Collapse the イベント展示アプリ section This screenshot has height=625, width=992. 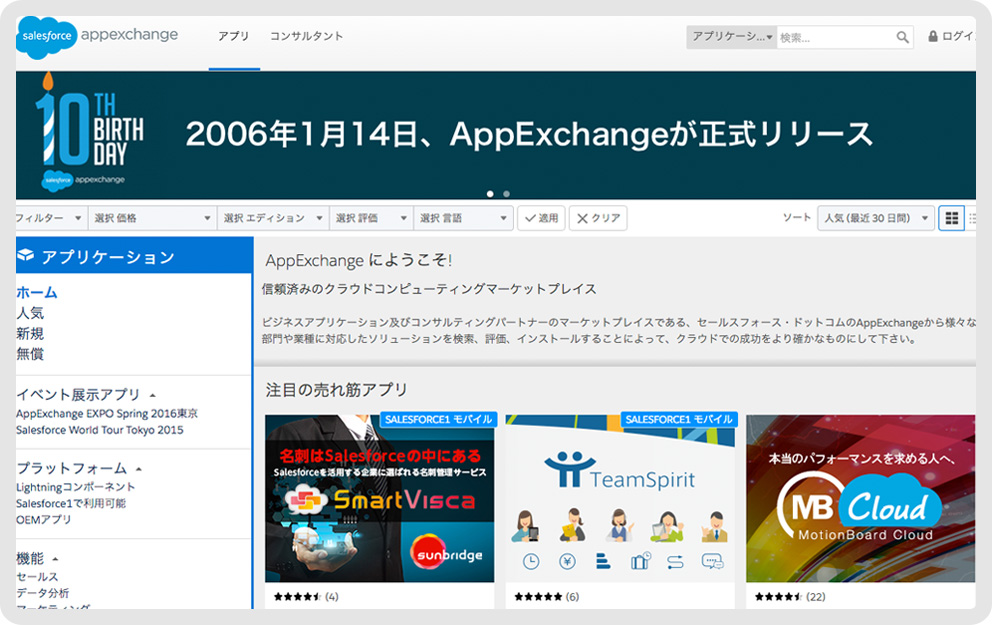tap(152, 395)
